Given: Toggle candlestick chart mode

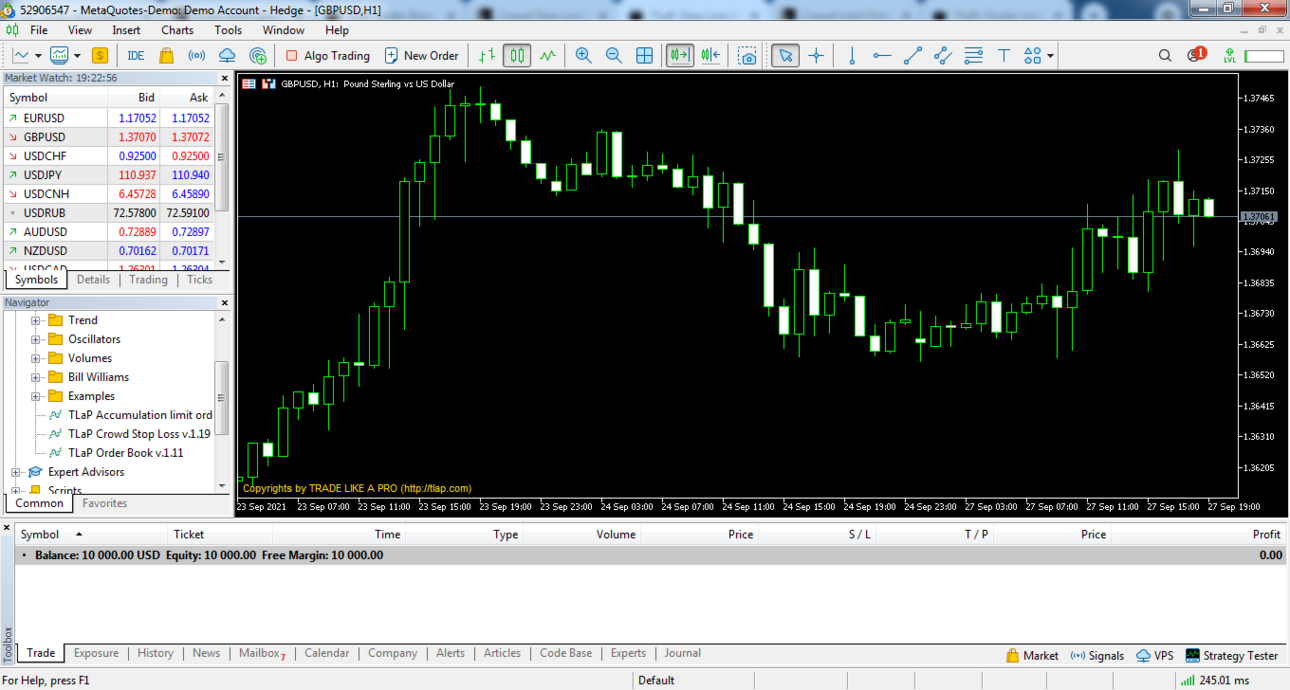Looking at the screenshot, I should click(517, 56).
